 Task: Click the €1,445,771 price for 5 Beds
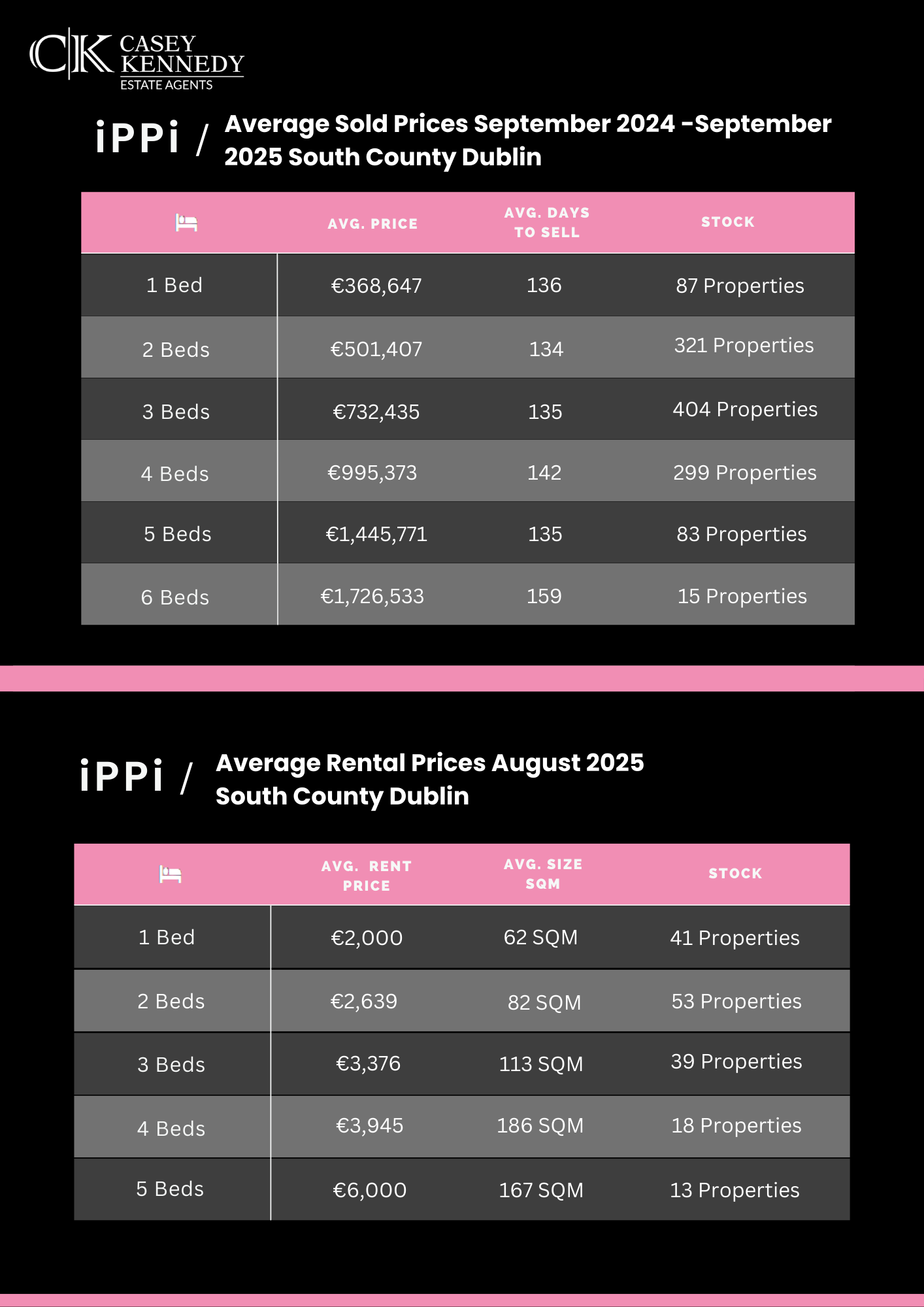point(376,534)
